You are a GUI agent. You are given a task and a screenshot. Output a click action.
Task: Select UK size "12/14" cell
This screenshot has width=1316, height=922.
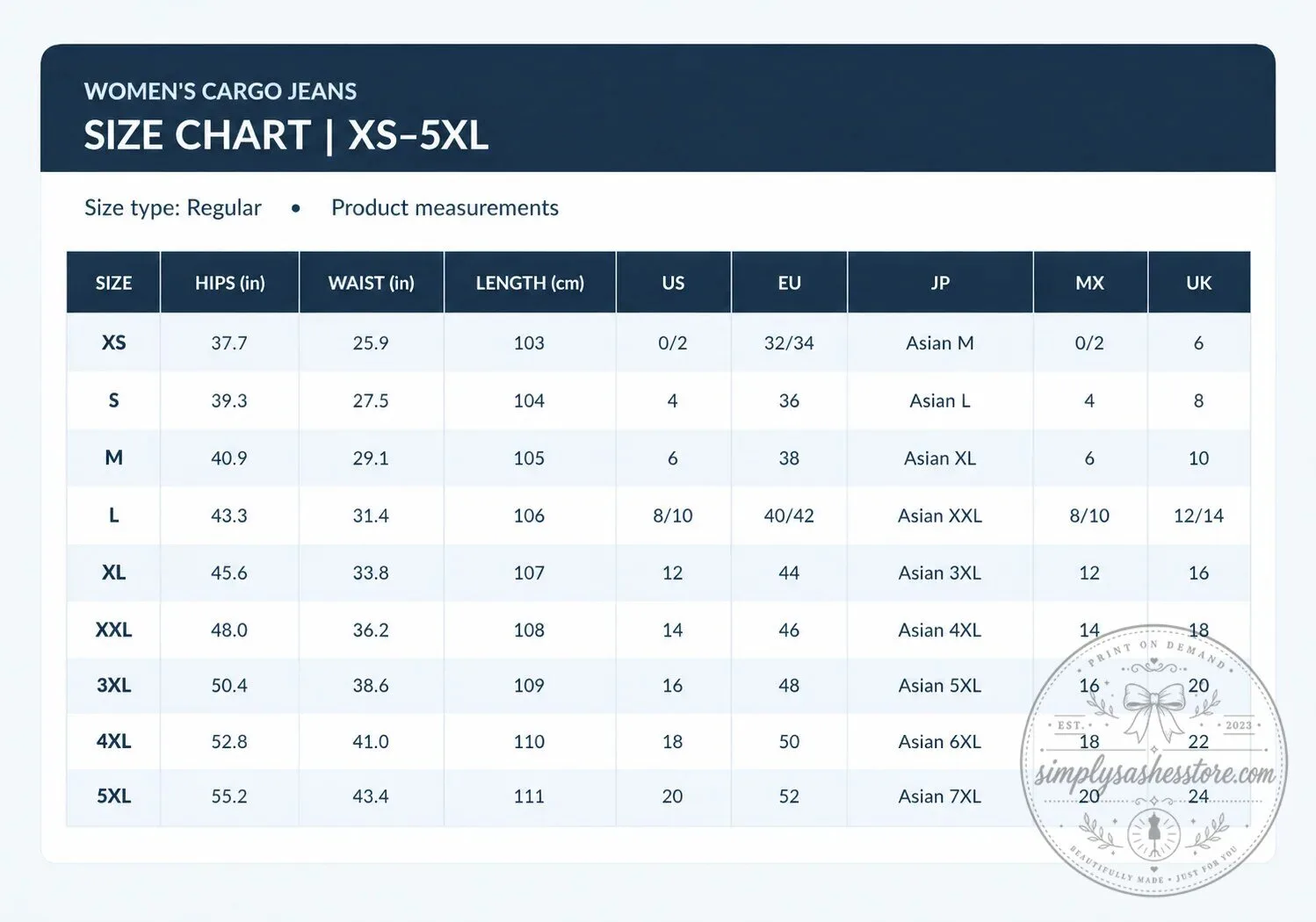(1198, 515)
